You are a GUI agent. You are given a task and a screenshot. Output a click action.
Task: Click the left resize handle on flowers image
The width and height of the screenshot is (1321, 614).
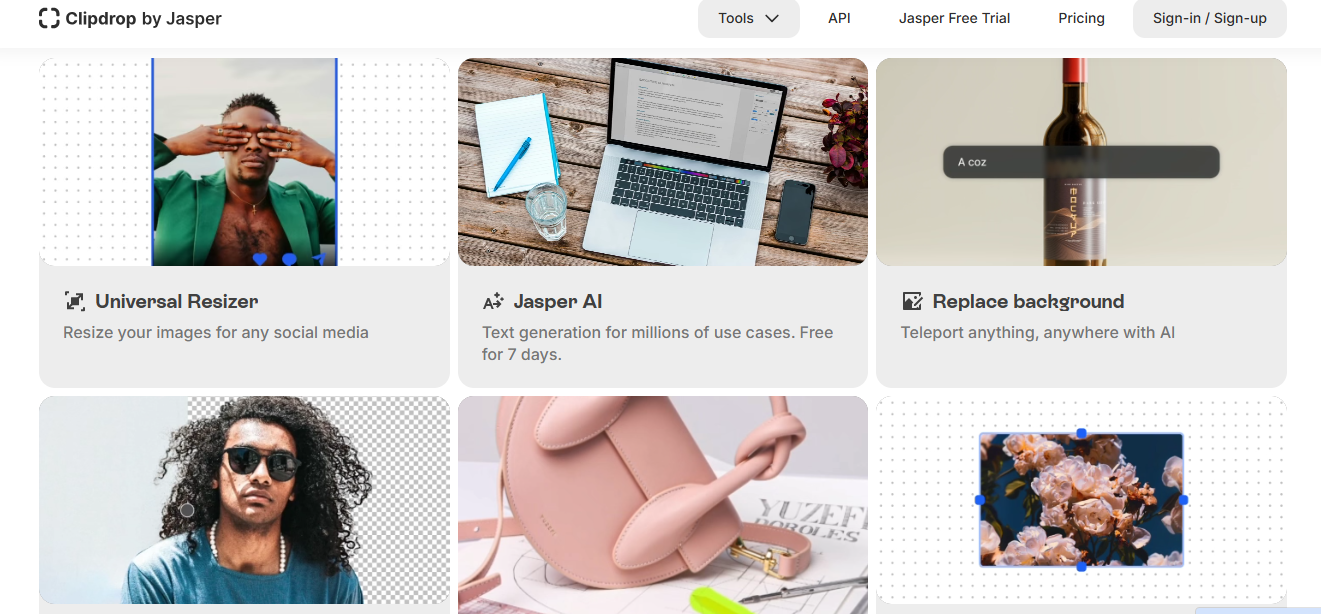pyautogui.click(x=979, y=499)
